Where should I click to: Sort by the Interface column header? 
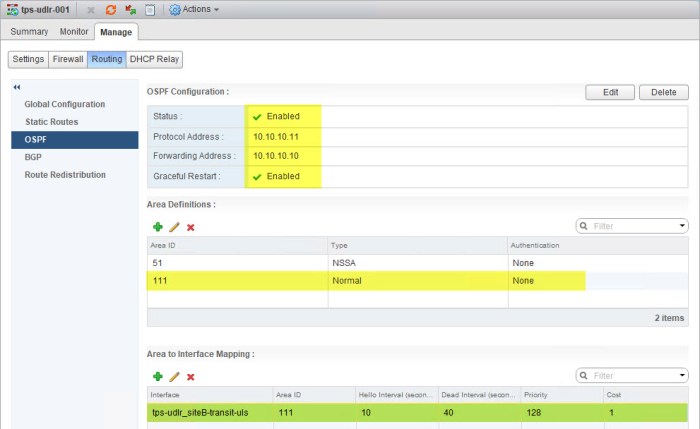[x=210, y=395]
